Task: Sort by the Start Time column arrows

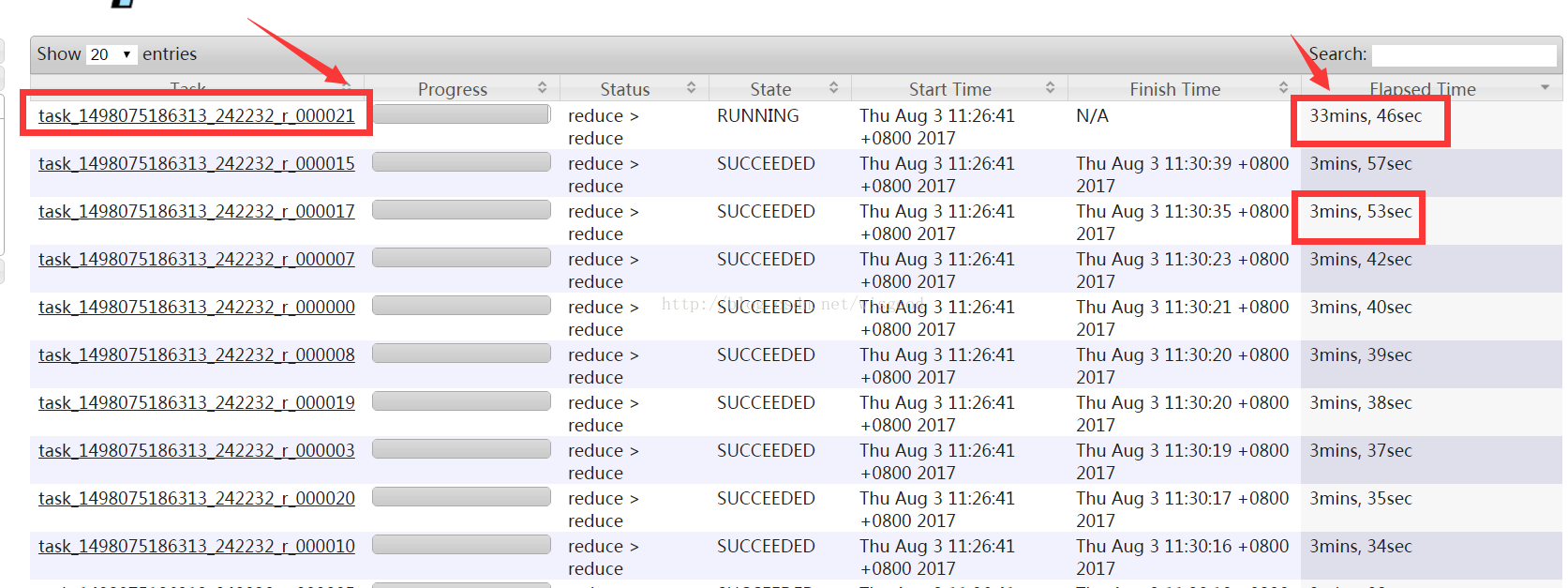Action: [x=1050, y=87]
